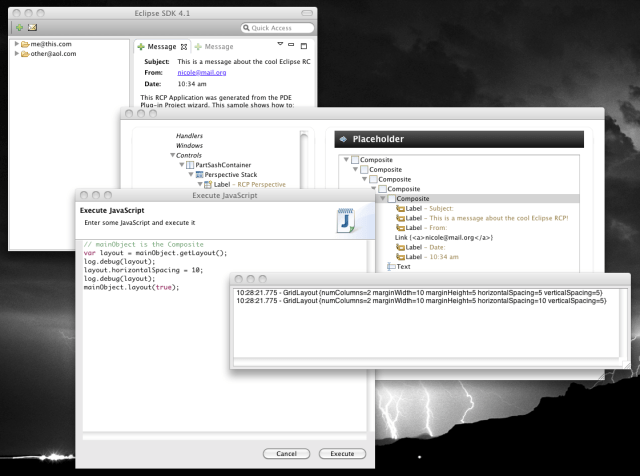Click the Text widget icon in tree

[x=392, y=267]
